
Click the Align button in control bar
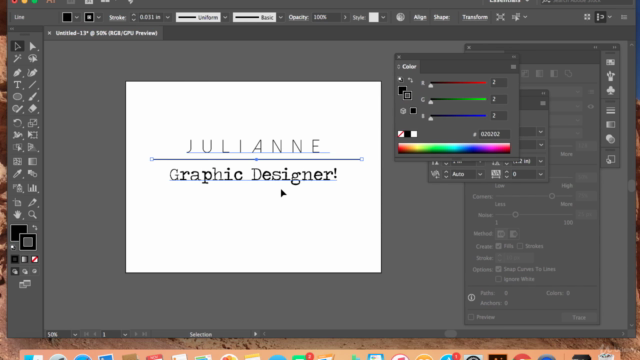[x=420, y=17]
